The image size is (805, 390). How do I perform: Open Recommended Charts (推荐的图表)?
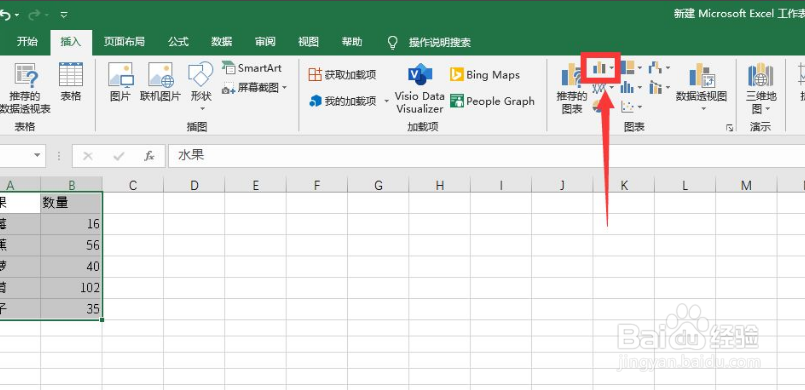click(571, 88)
